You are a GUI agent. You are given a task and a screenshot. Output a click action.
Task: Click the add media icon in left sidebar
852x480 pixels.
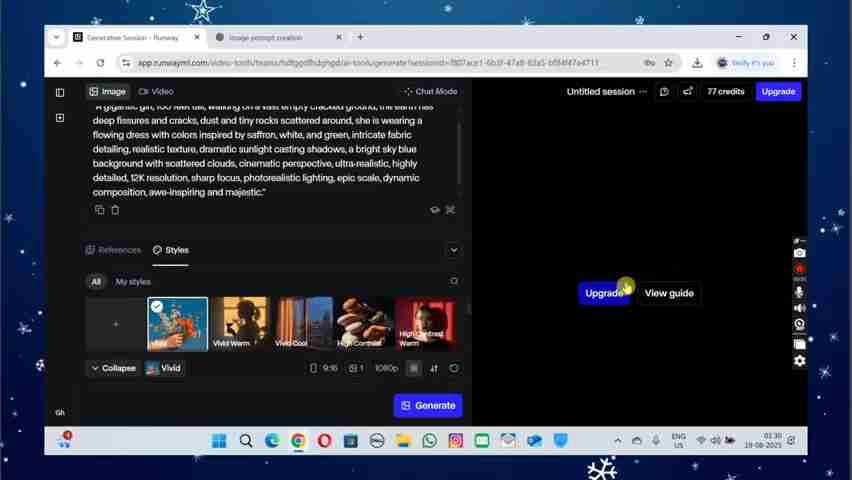[x=60, y=117]
